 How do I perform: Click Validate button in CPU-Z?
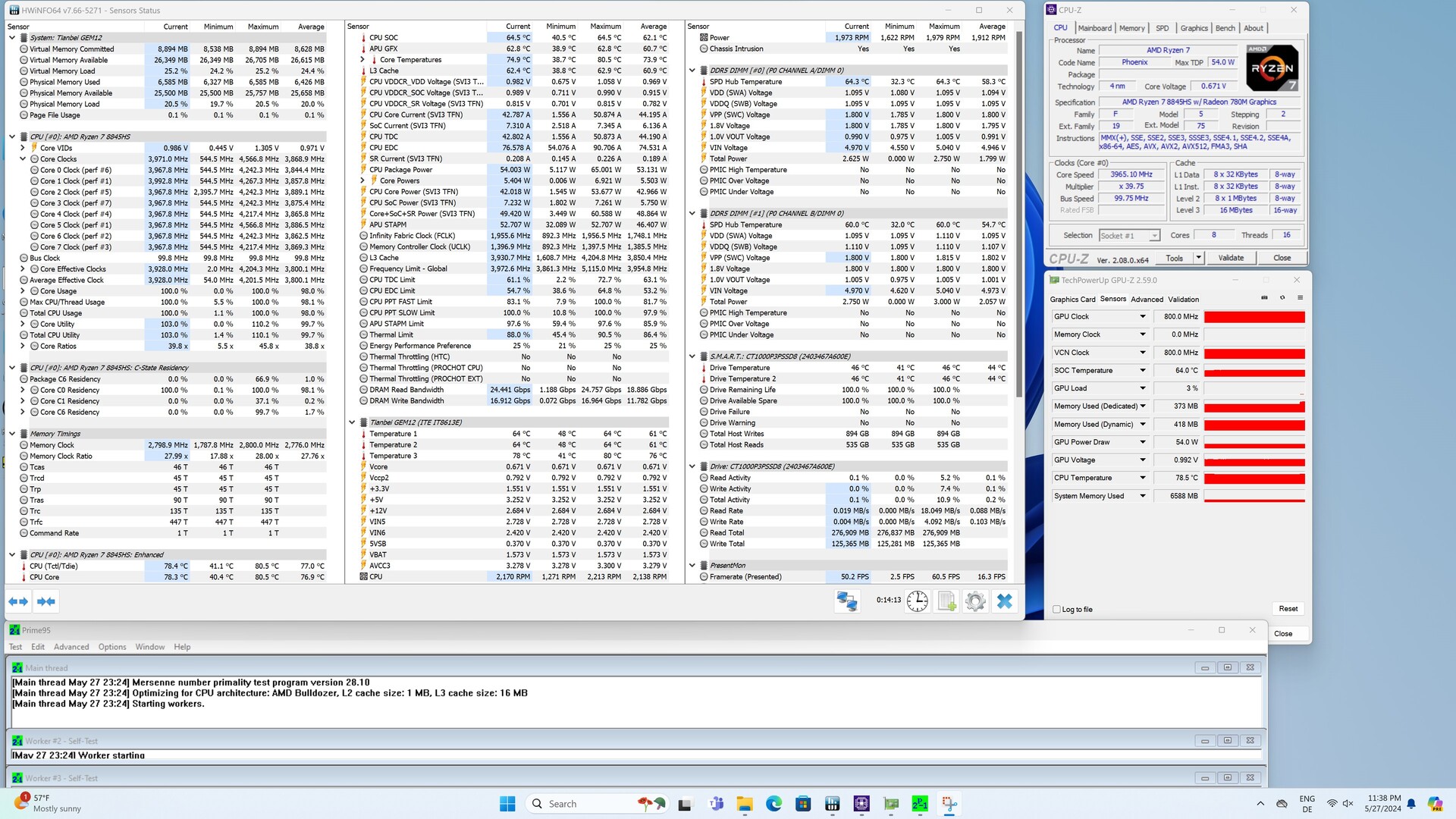coord(1231,258)
